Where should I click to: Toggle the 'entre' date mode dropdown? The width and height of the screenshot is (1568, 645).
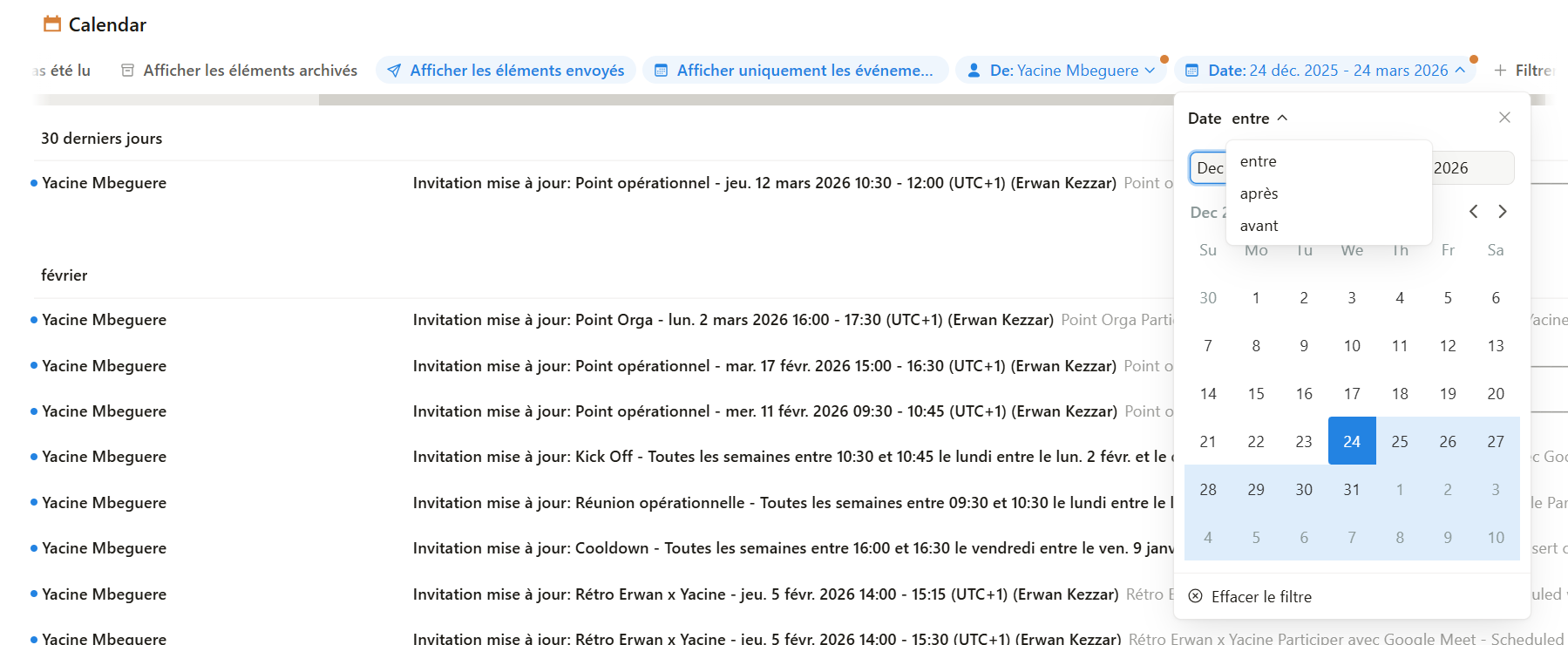coord(1259,119)
